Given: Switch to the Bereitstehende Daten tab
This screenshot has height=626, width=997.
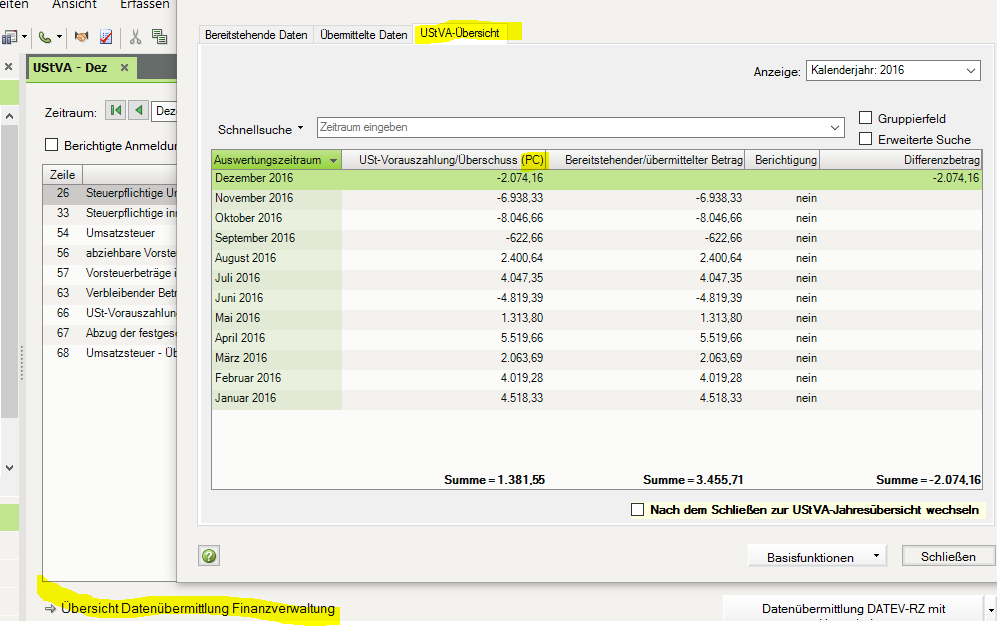Looking at the screenshot, I should pos(256,35).
